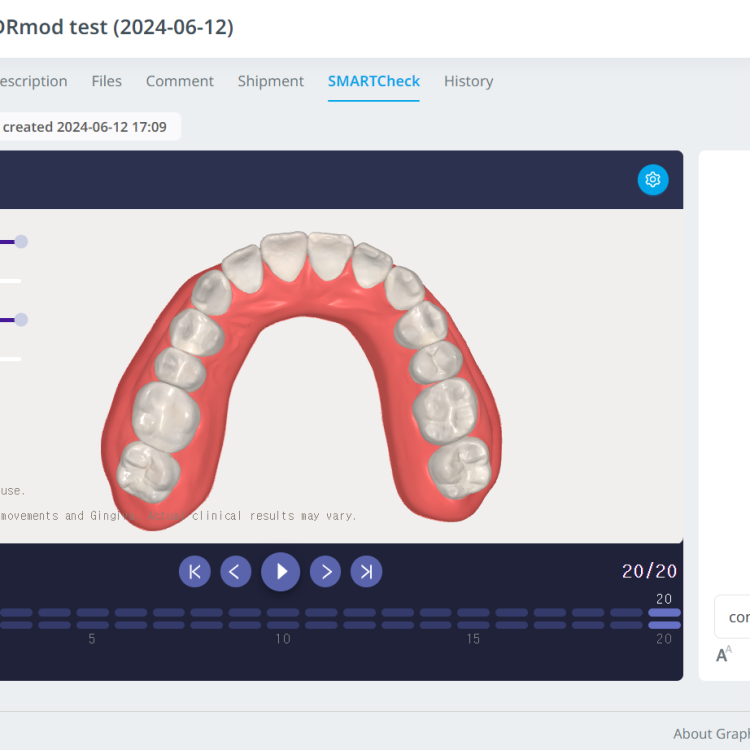Jump to first step button

point(195,572)
